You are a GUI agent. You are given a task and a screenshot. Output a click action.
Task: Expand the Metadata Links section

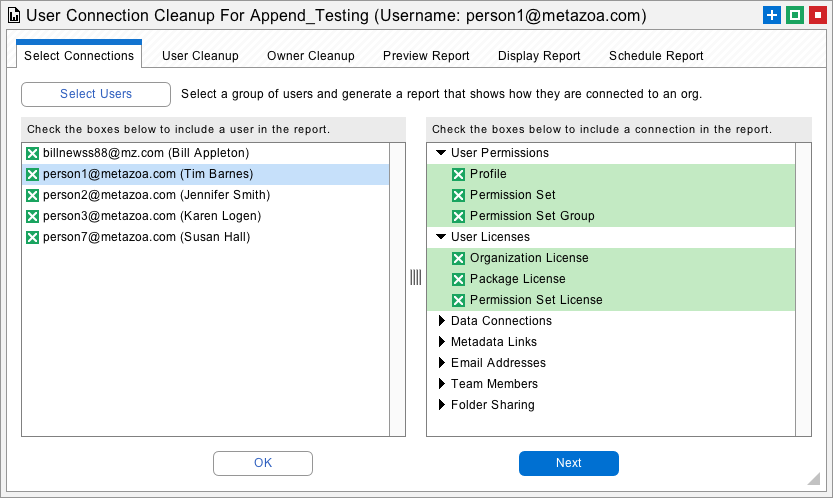pos(441,342)
